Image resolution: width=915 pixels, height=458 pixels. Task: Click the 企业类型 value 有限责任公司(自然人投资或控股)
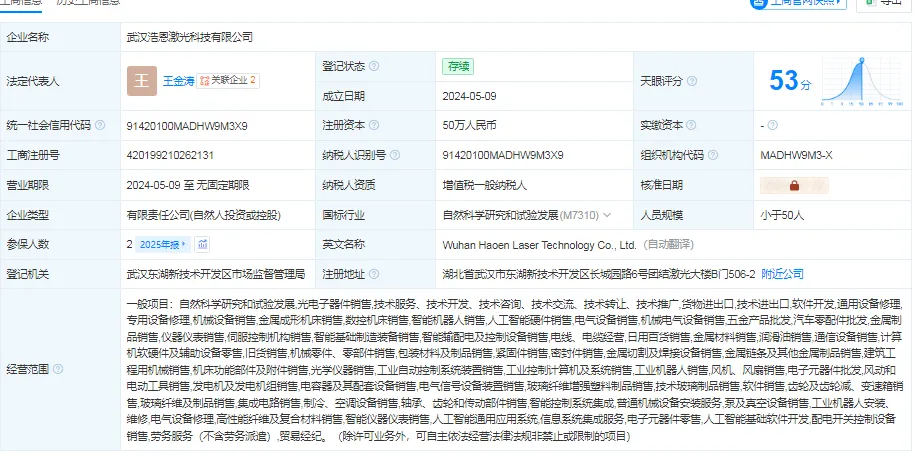tap(204, 215)
